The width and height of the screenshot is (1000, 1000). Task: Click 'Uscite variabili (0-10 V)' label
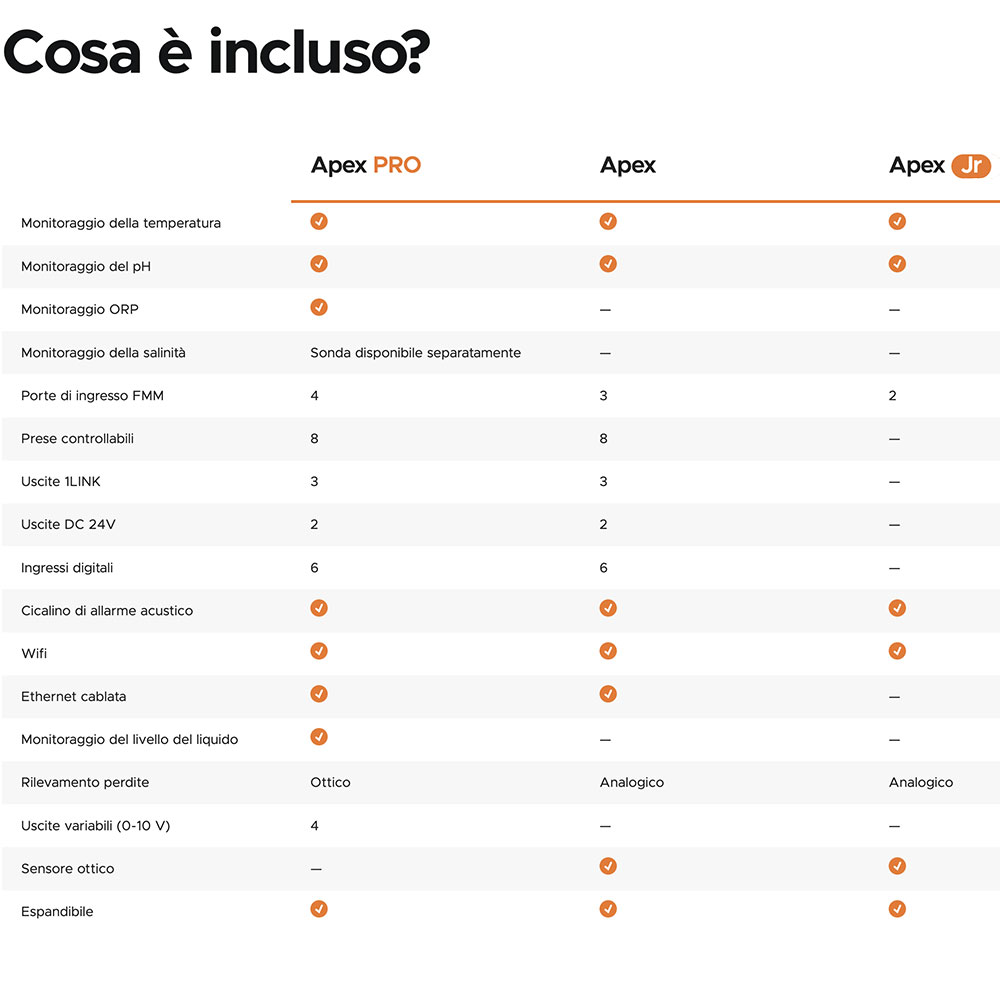pos(96,826)
